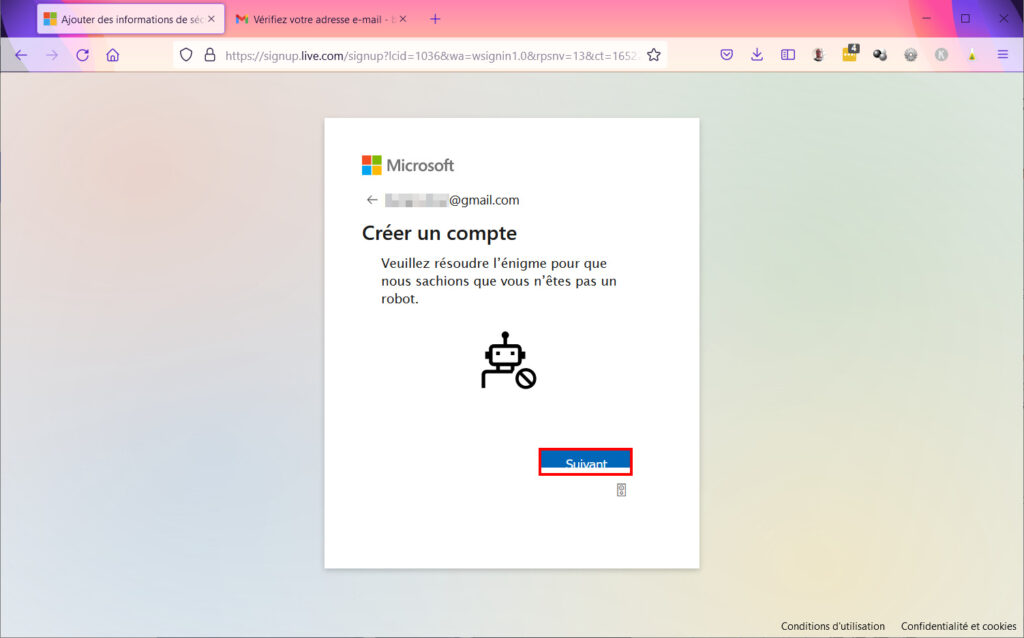Close the Ajouter des informations tab
This screenshot has height=638, width=1024.
click(211, 19)
